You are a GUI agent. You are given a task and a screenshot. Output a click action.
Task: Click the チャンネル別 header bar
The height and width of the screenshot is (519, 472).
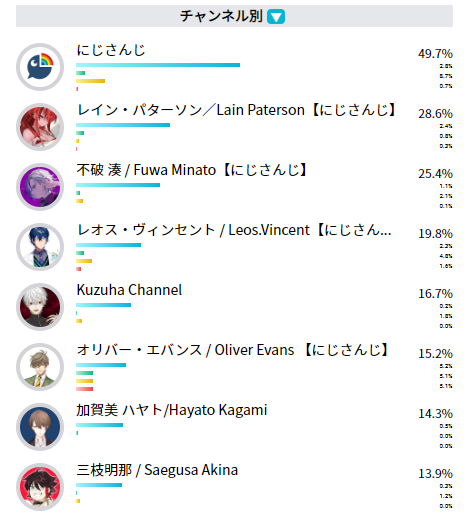[234, 16]
